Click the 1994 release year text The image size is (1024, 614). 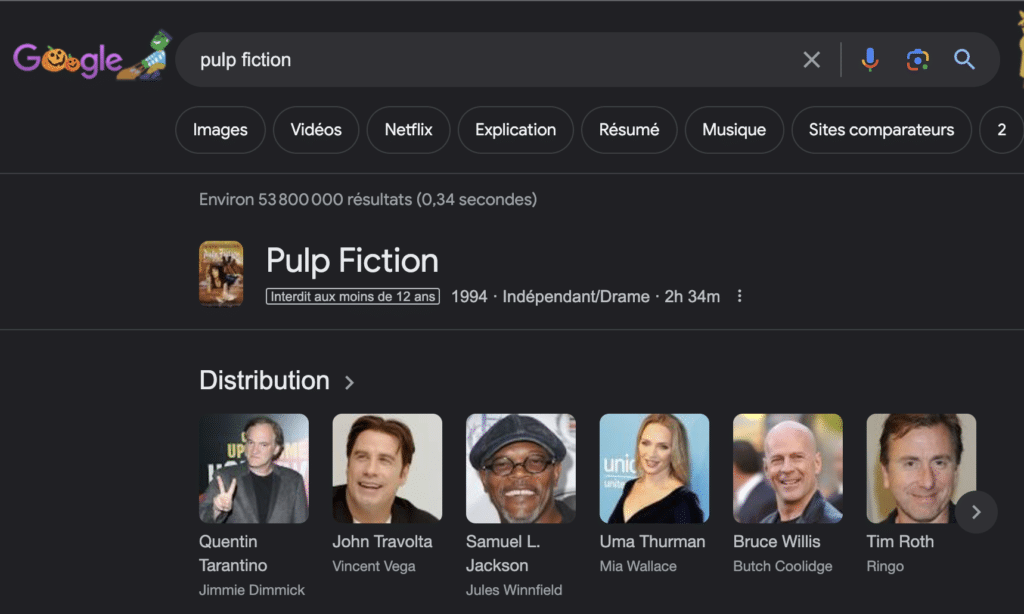[x=469, y=297]
